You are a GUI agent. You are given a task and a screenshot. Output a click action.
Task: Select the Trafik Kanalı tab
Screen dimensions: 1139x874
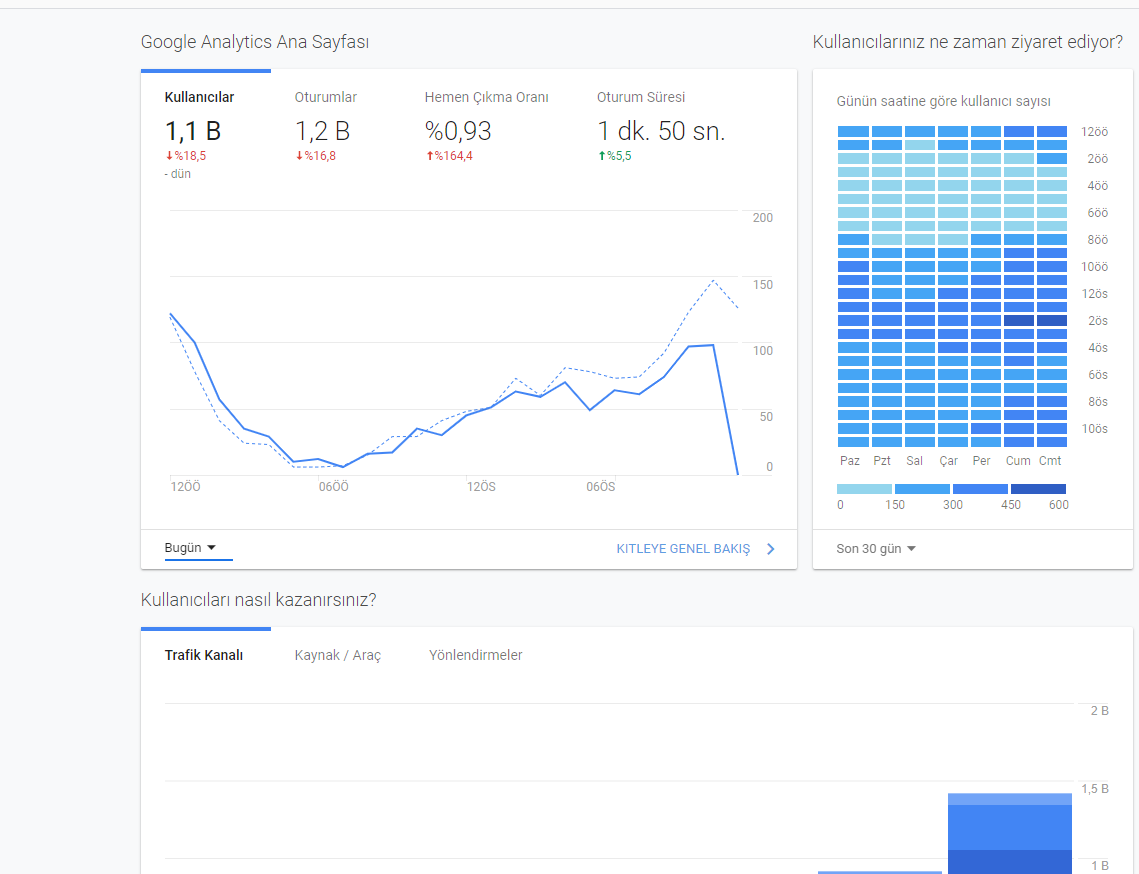[203, 655]
